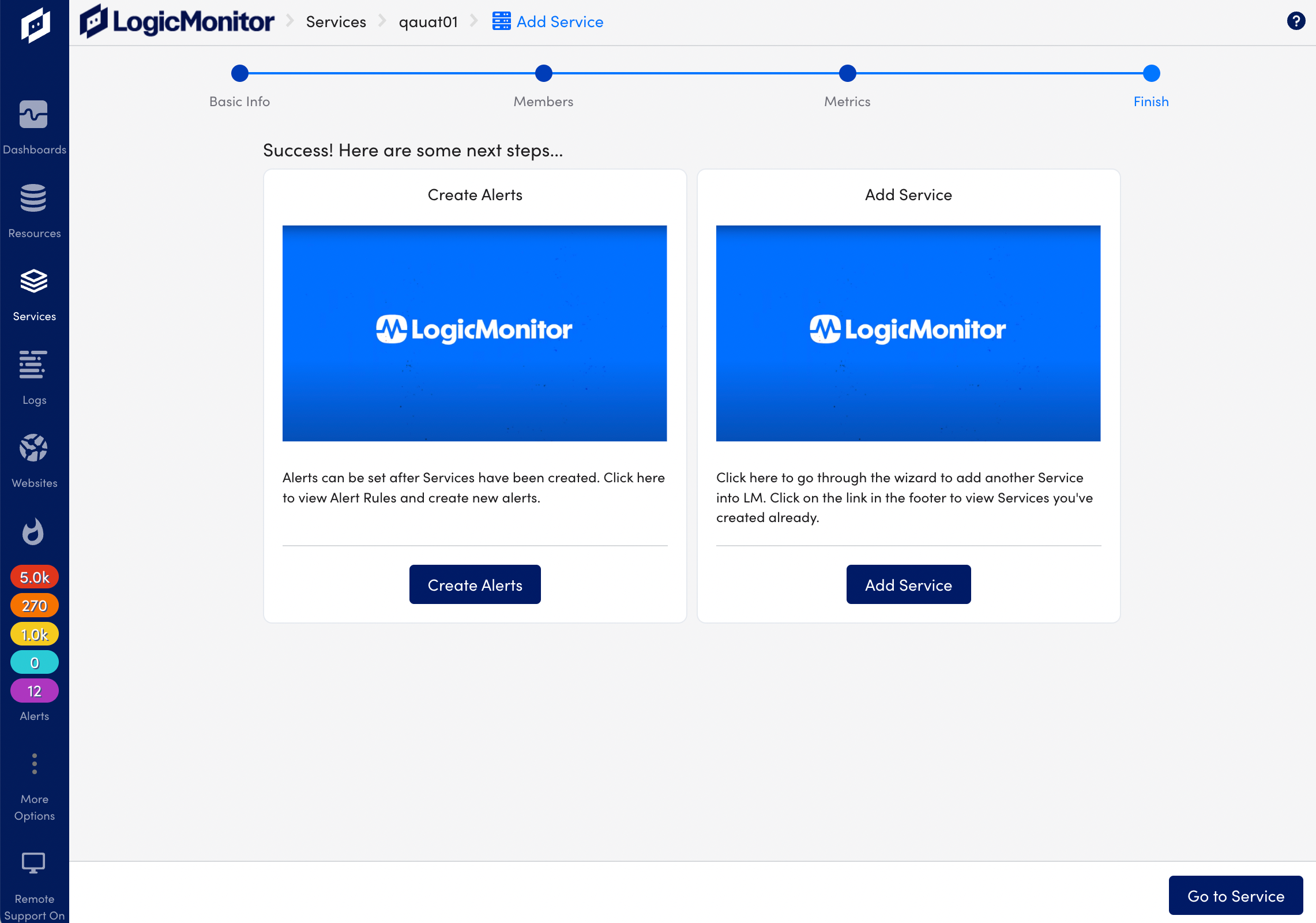
Task: Show the 5.0k critical alerts badge
Action: point(35,577)
